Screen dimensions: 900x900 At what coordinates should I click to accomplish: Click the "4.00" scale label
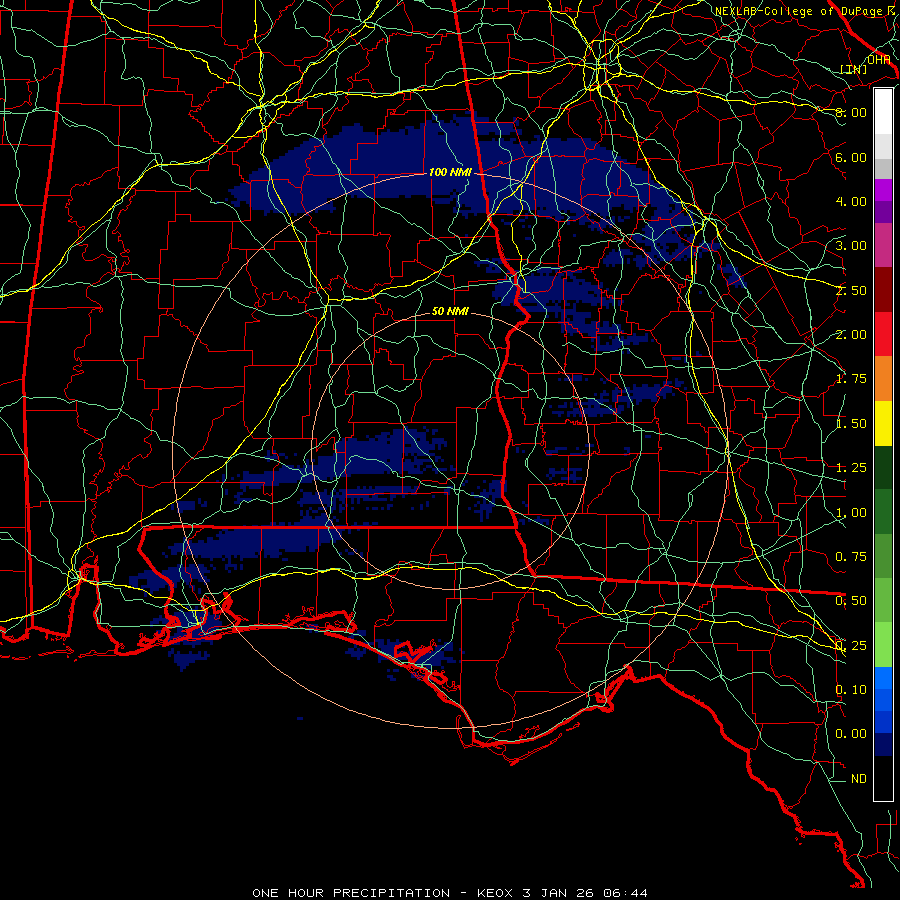(x=851, y=201)
